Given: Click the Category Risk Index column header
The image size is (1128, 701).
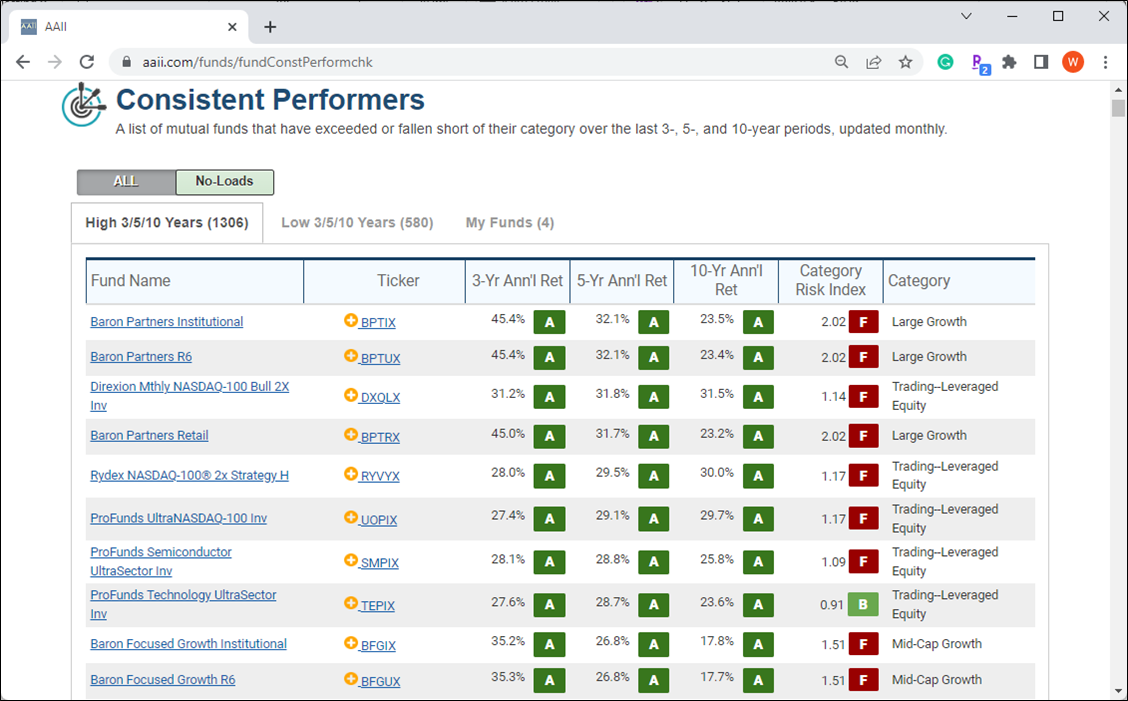Looking at the screenshot, I should [830, 281].
